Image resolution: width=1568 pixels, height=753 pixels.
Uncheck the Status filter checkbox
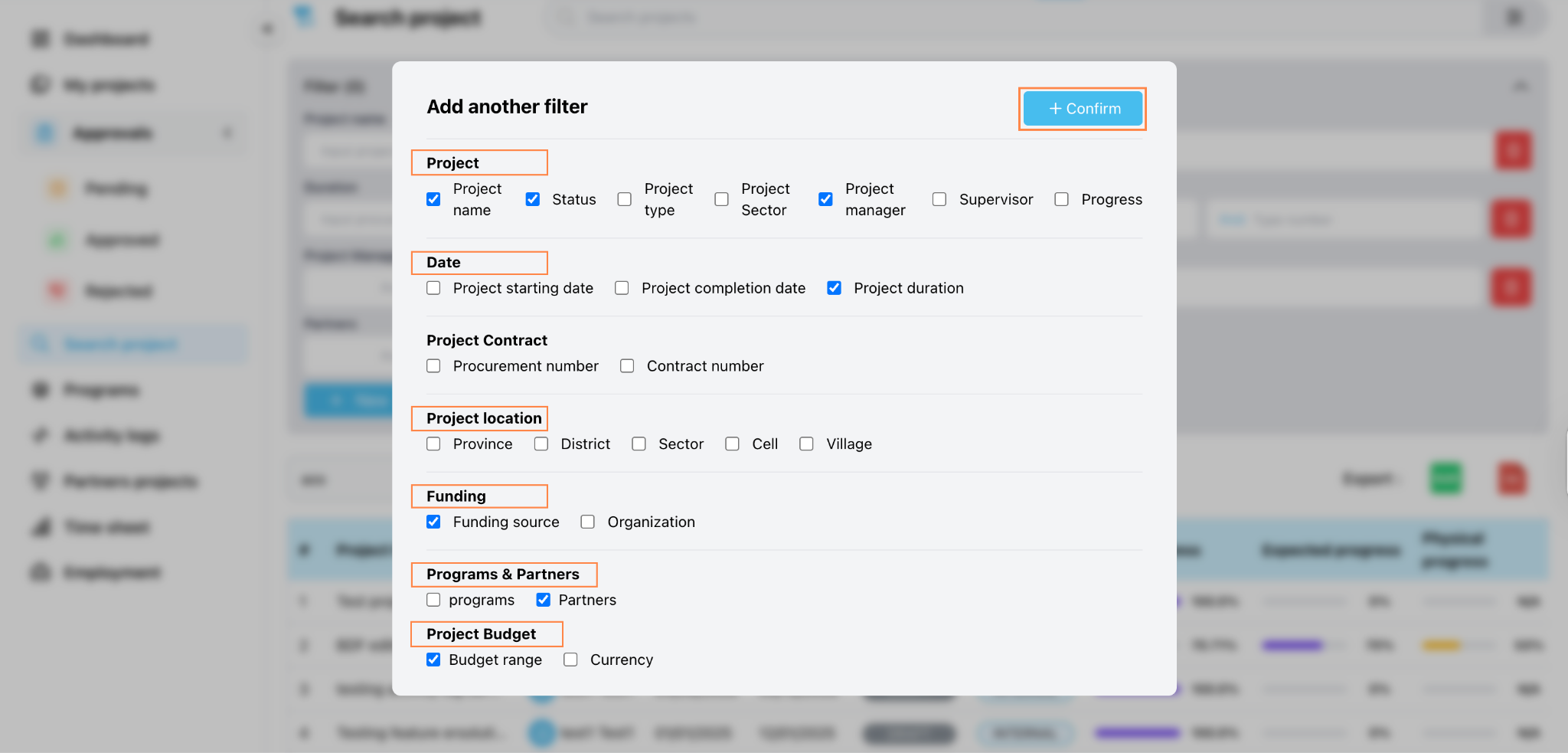click(x=533, y=199)
